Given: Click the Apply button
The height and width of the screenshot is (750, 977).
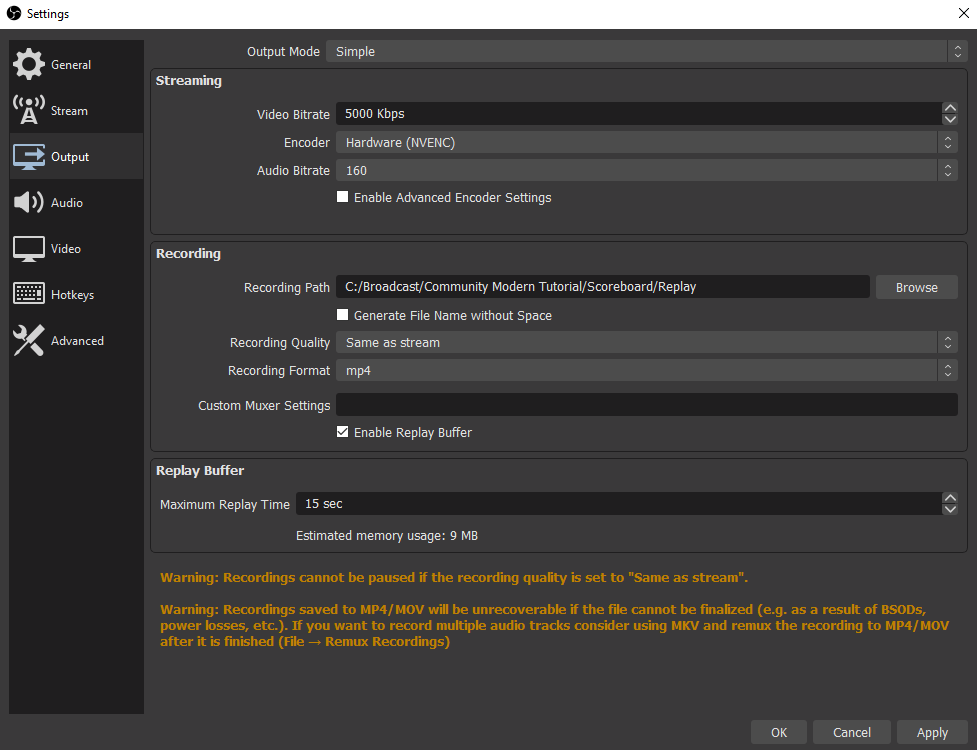Looking at the screenshot, I should (932, 733).
